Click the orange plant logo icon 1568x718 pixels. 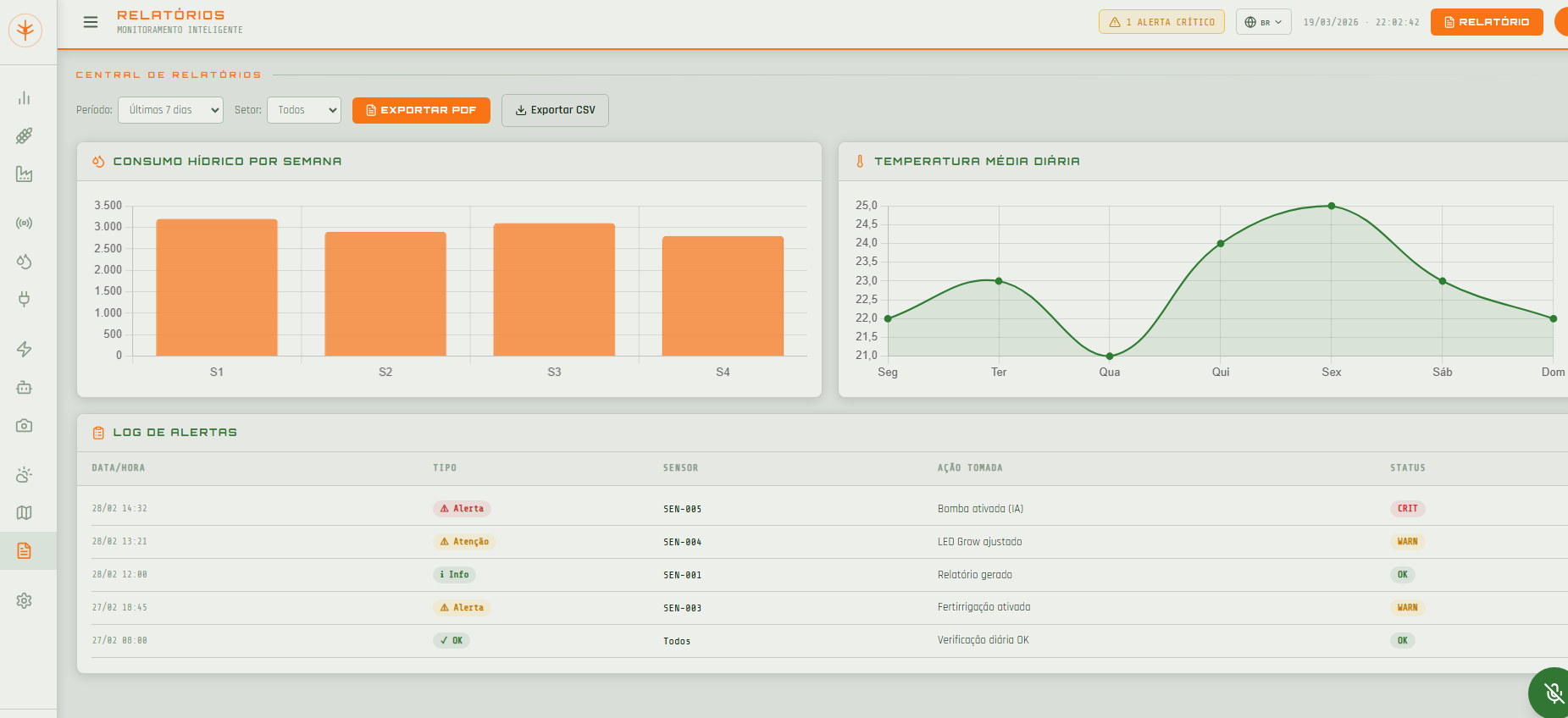(x=25, y=30)
